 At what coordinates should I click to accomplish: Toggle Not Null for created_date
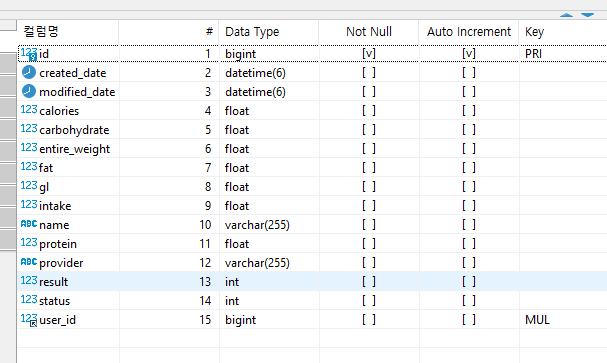[369, 72]
